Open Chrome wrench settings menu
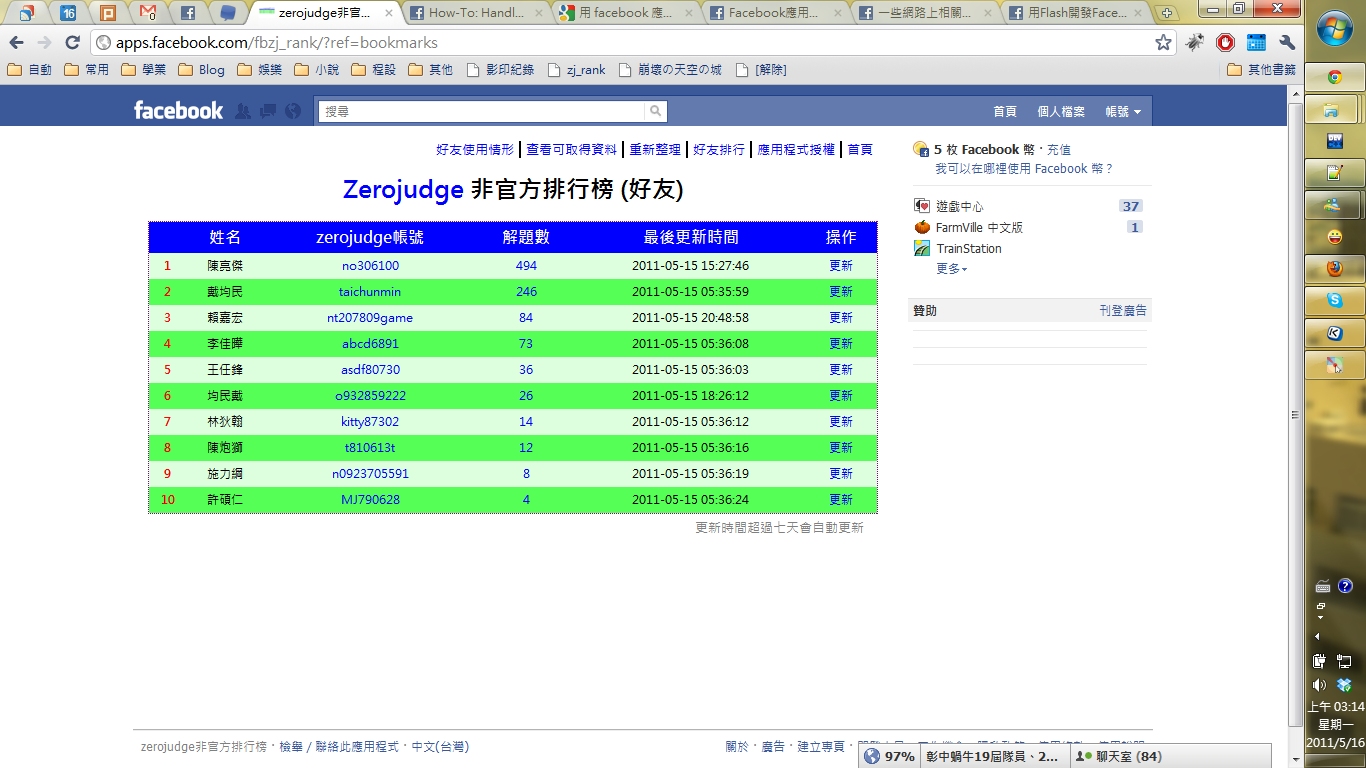This screenshot has height=768, width=1366. [1287, 43]
